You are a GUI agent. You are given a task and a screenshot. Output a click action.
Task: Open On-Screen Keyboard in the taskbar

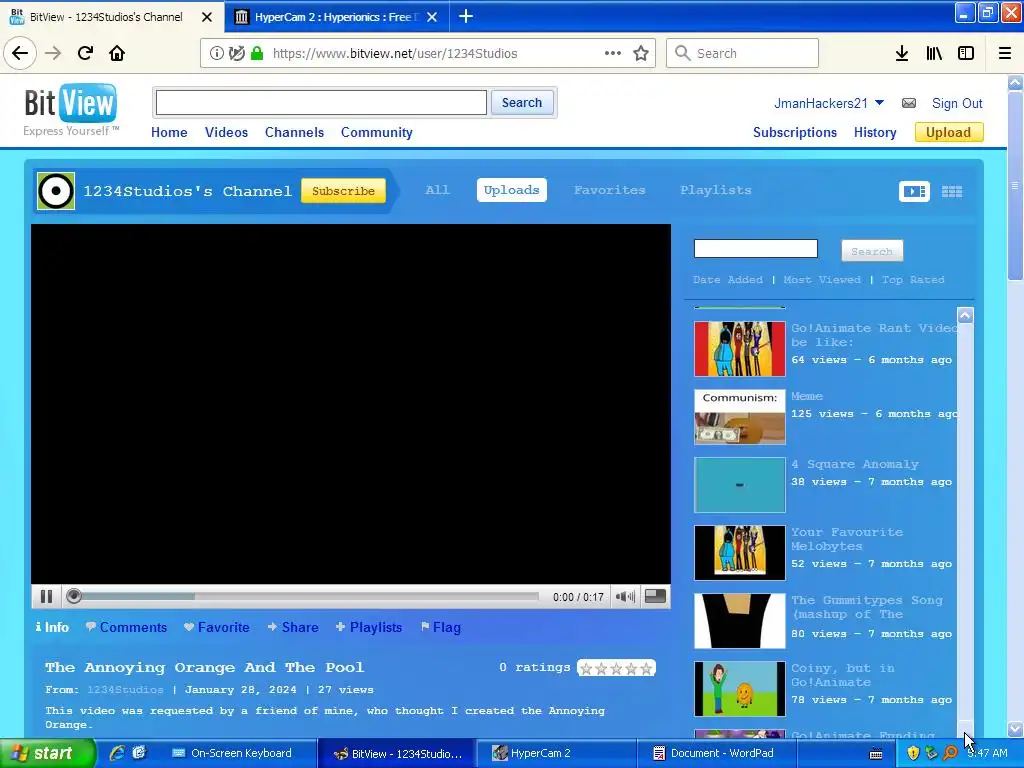point(239,753)
